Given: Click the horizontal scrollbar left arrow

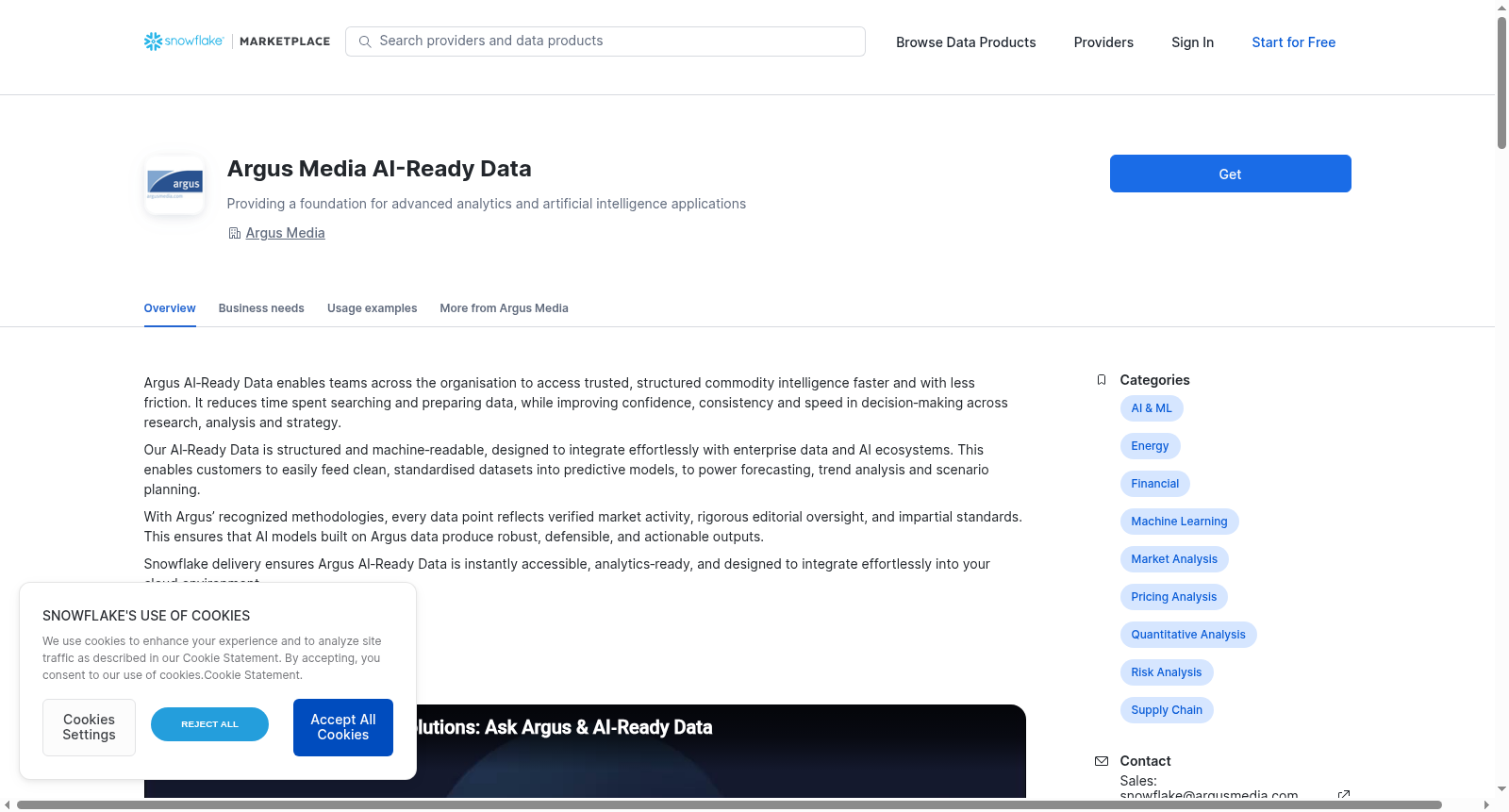Looking at the screenshot, I should (8, 804).
